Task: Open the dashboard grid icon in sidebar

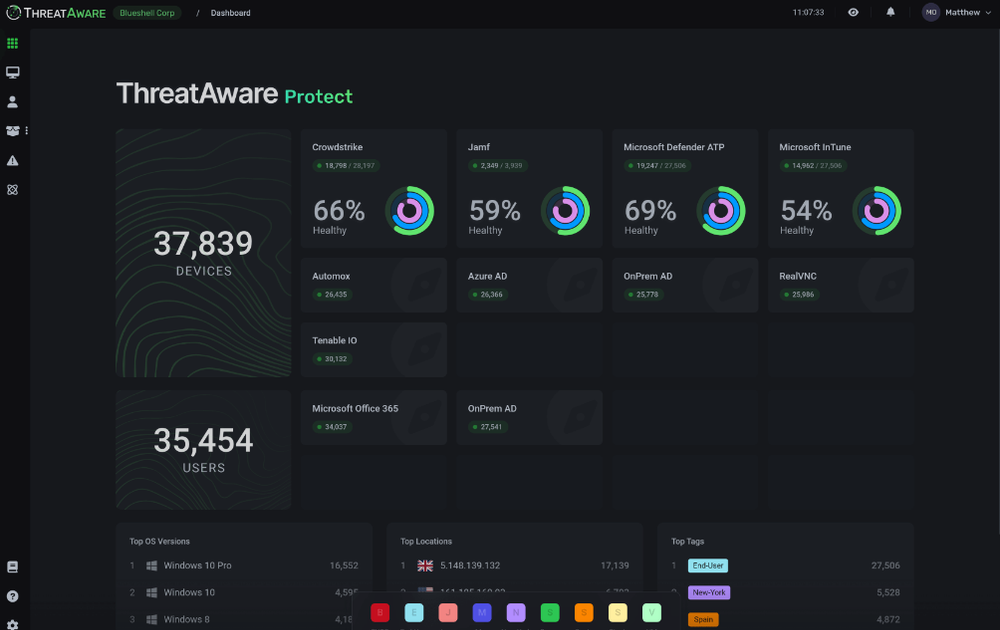Action: click(x=12, y=43)
